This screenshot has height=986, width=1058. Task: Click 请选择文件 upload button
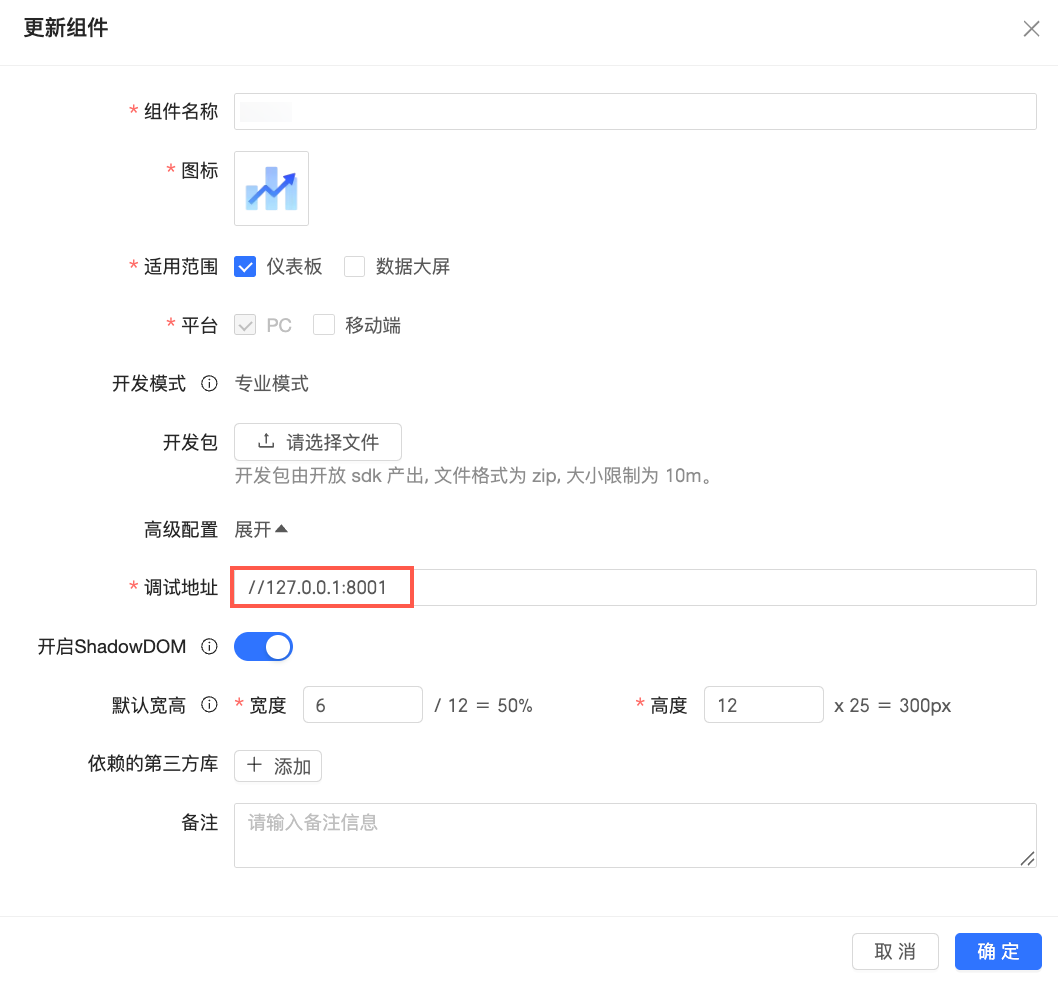318,442
